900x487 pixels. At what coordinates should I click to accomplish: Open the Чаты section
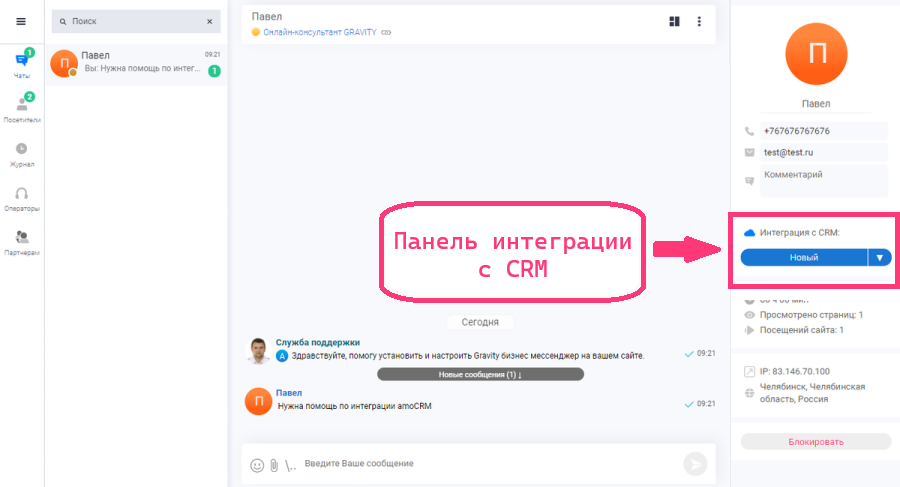21,64
